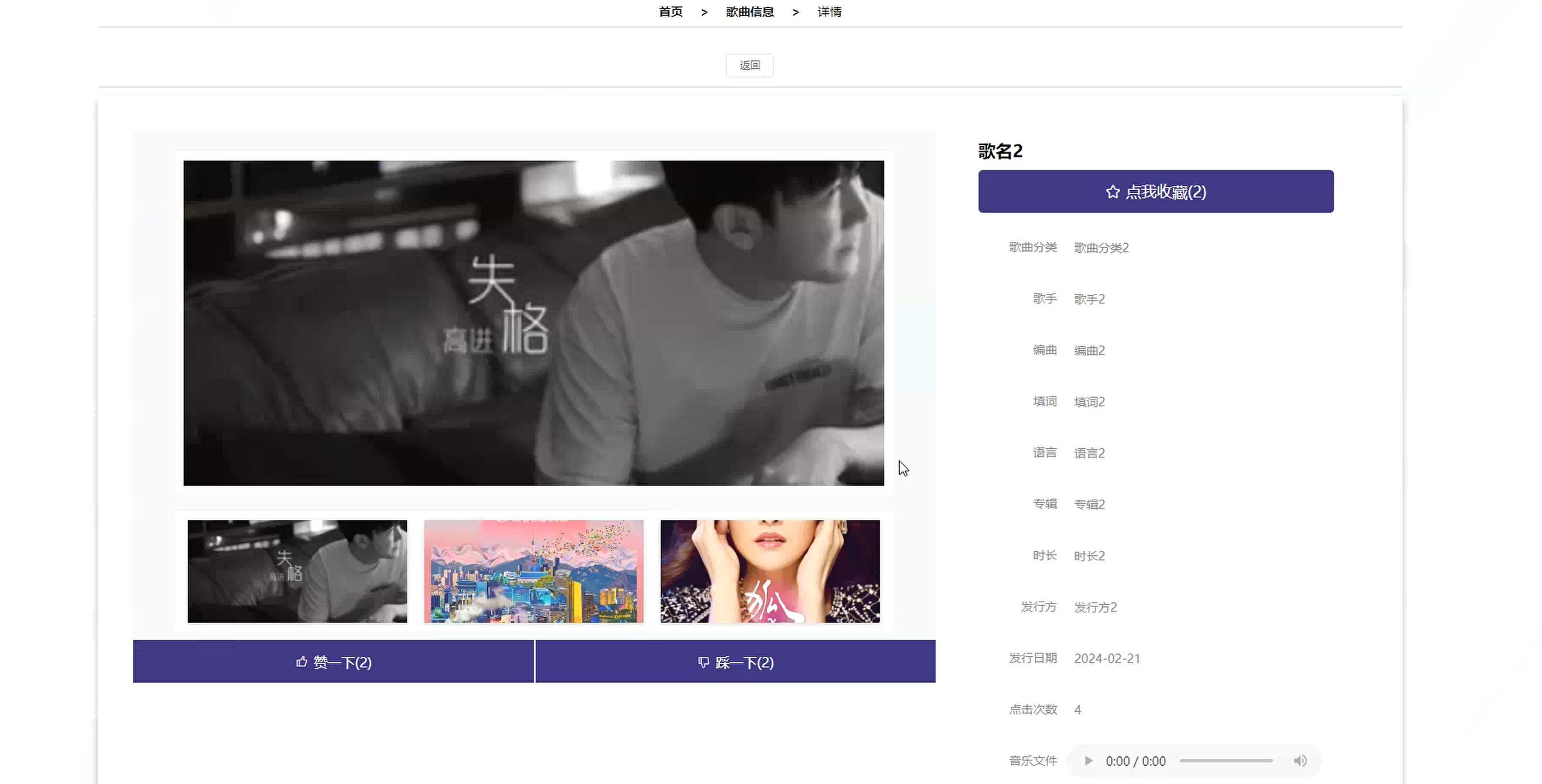Click the 发行日期 label
1542x784 pixels.
(x=1033, y=658)
